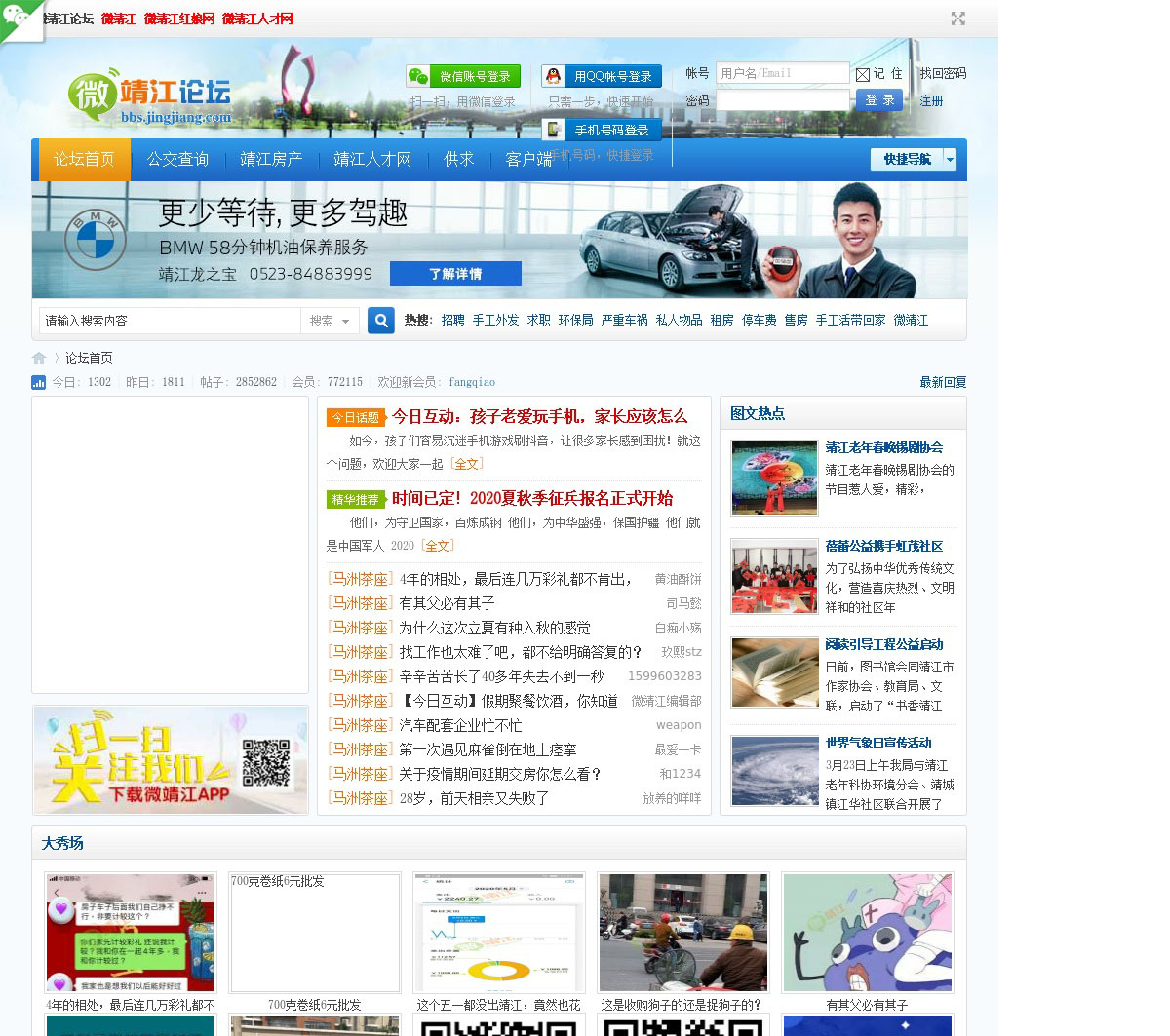Focus the 密码 password field

point(783,100)
